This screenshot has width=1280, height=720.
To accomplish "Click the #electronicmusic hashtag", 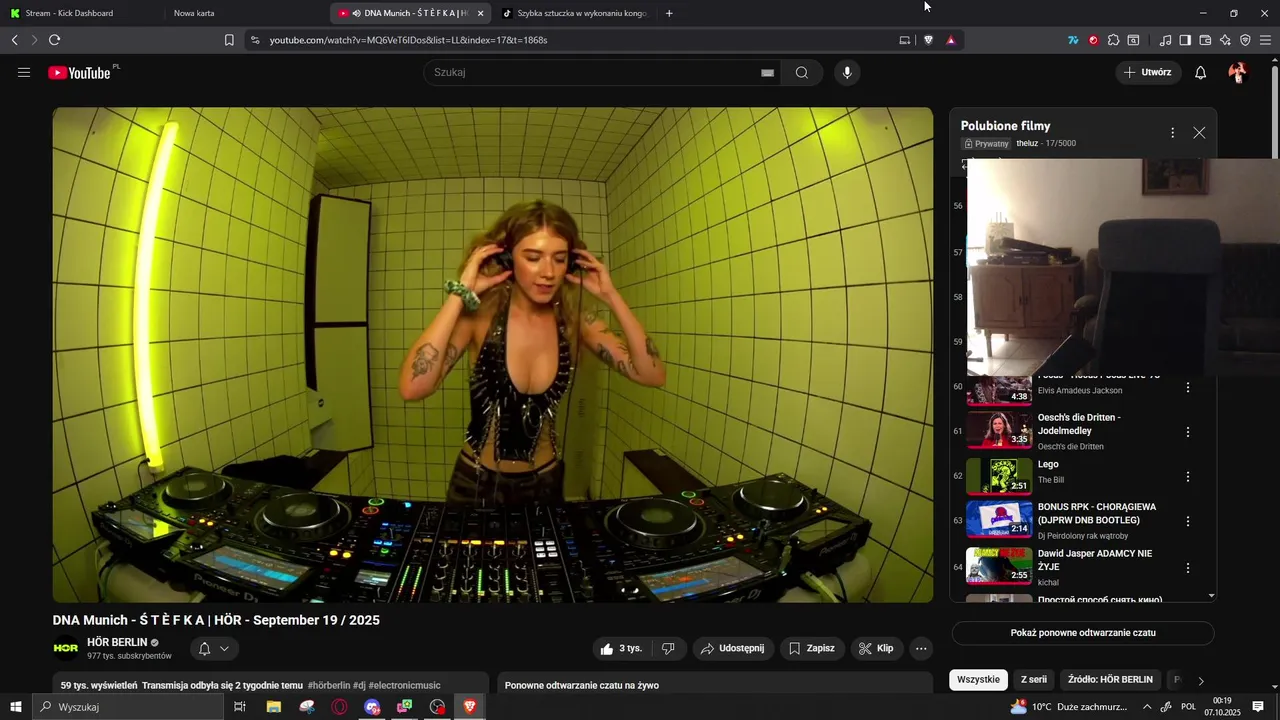I will (x=405, y=685).
